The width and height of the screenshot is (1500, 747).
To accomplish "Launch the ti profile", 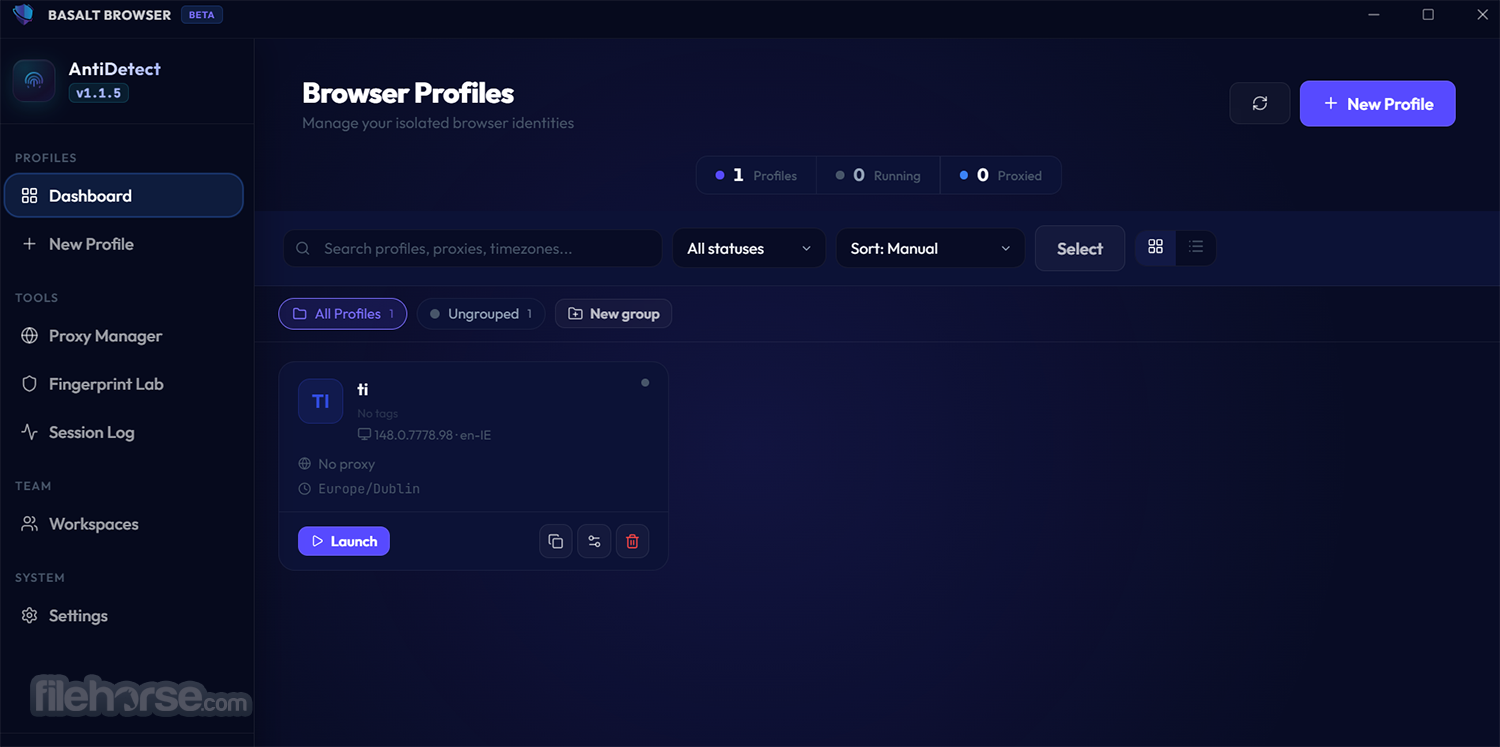I will [x=344, y=541].
